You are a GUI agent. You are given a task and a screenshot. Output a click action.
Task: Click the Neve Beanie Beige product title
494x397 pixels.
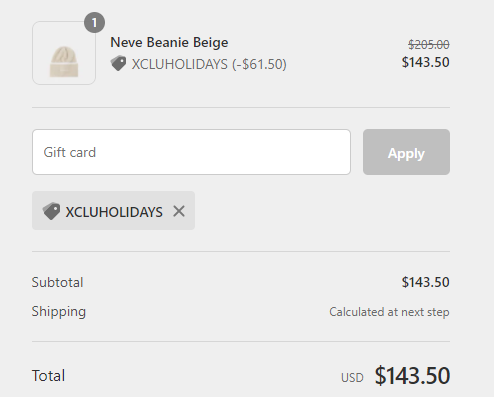coord(169,42)
